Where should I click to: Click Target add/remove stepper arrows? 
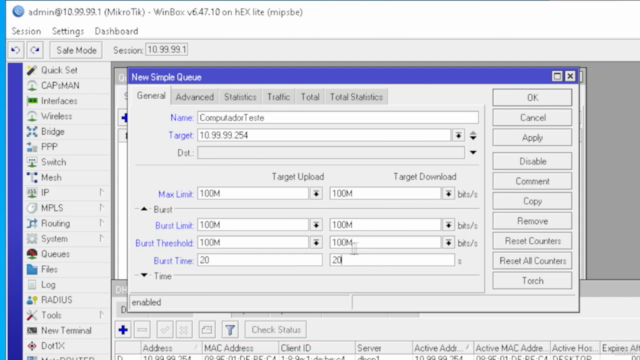tap(473, 136)
